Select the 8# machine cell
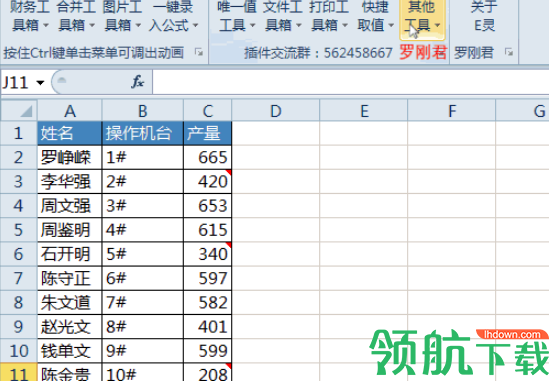This screenshot has height=382, width=549. (143, 327)
